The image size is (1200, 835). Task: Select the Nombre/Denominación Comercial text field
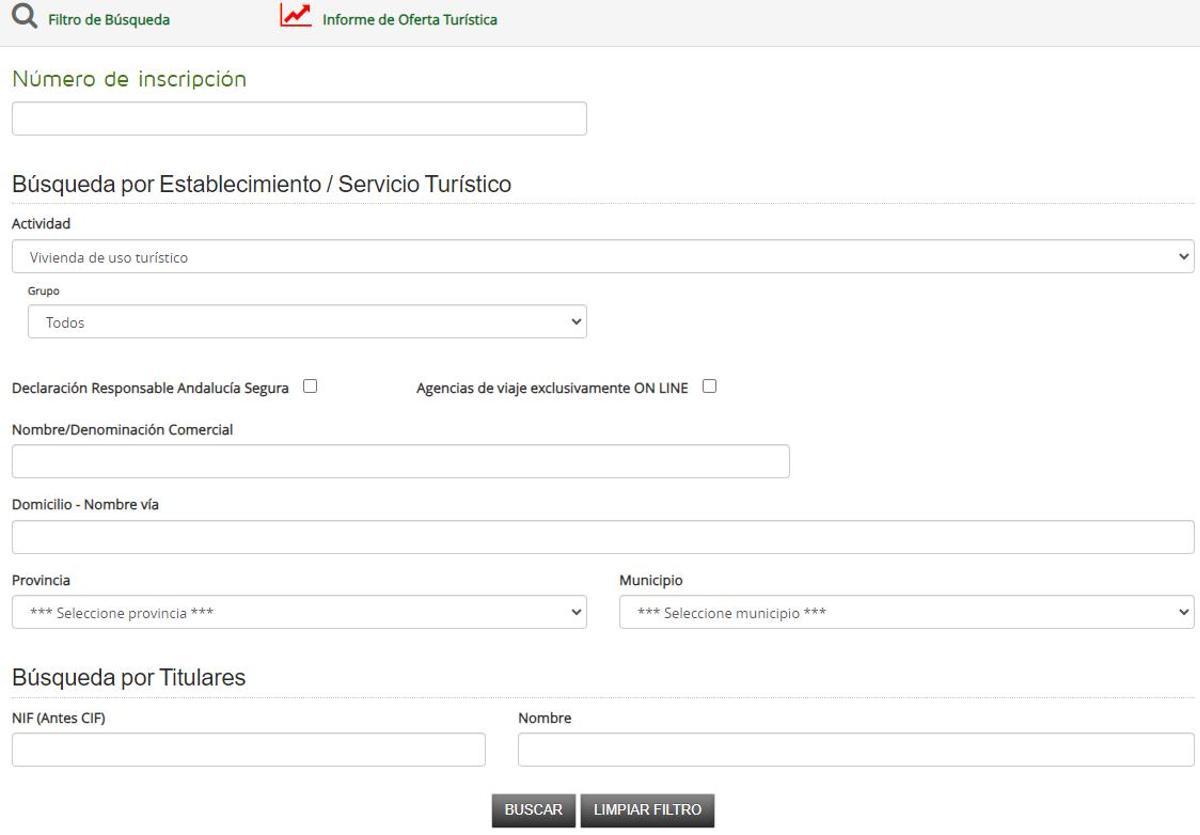tap(400, 460)
